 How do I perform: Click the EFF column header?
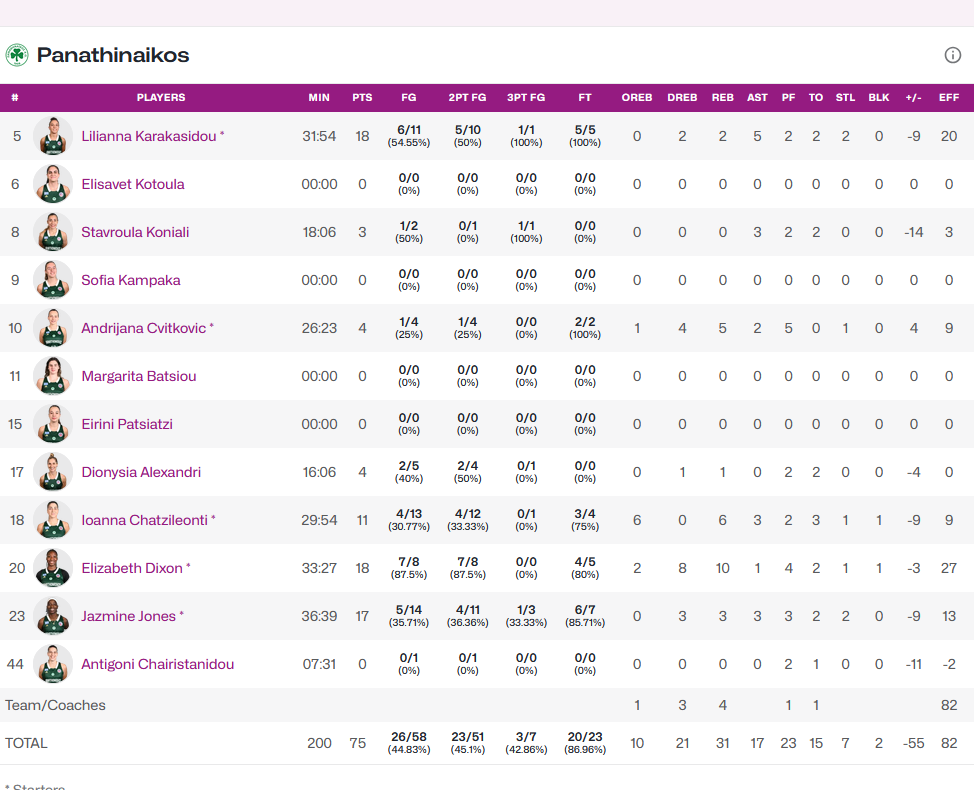(x=949, y=98)
